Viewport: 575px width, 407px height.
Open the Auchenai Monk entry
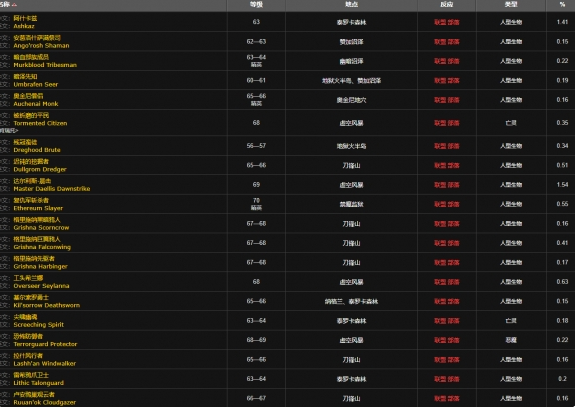click(36, 104)
